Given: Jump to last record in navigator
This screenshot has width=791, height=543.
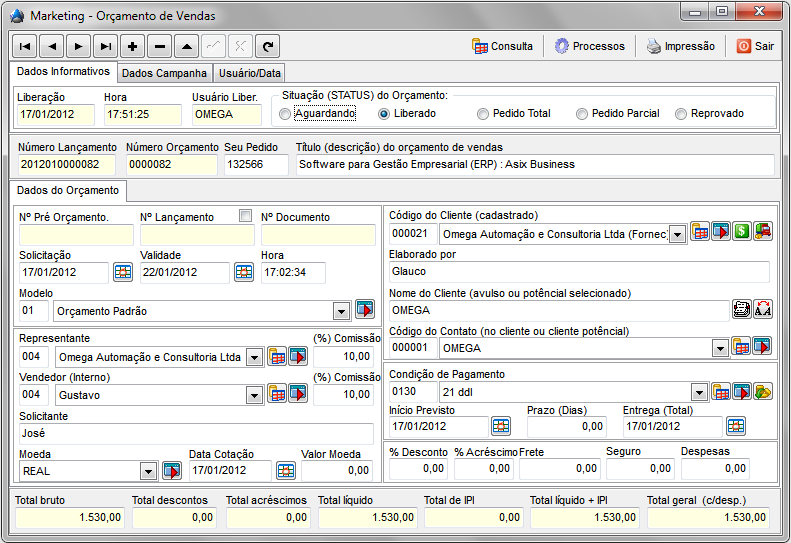Looking at the screenshot, I should [x=106, y=46].
